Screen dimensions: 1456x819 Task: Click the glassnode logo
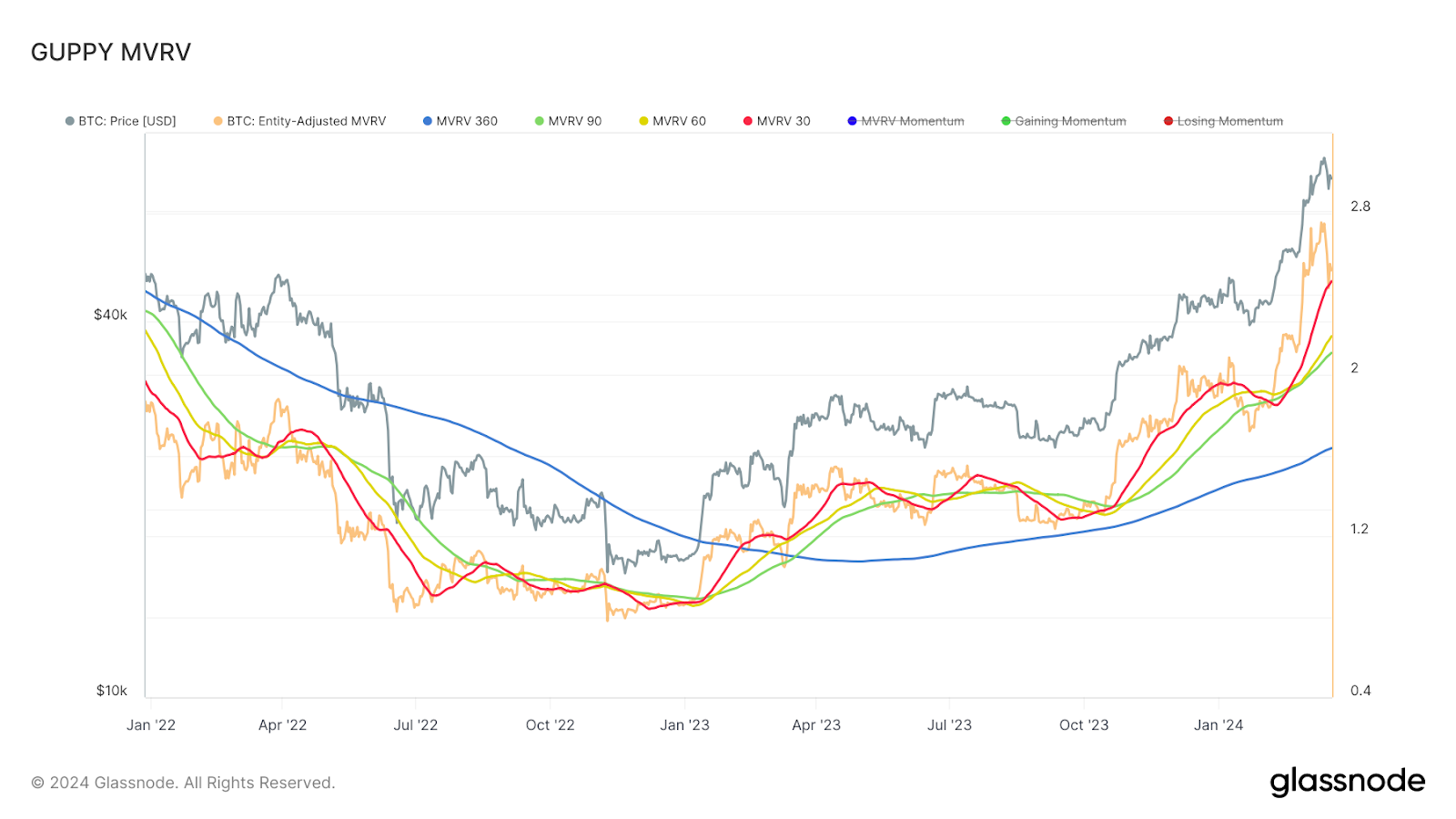click(x=1347, y=782)
